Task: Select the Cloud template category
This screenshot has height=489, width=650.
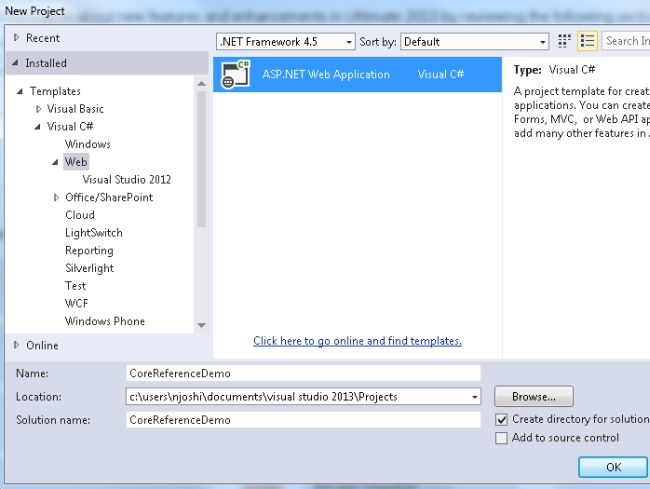Action: click(x=80, y=215)
